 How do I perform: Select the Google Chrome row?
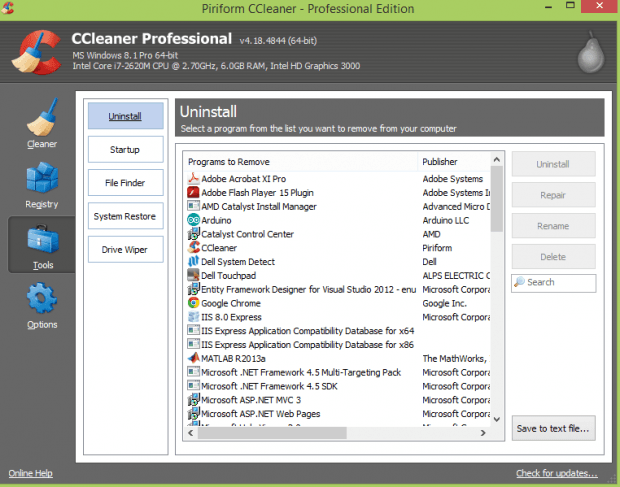pyautogui.click(x=338, y=303)
